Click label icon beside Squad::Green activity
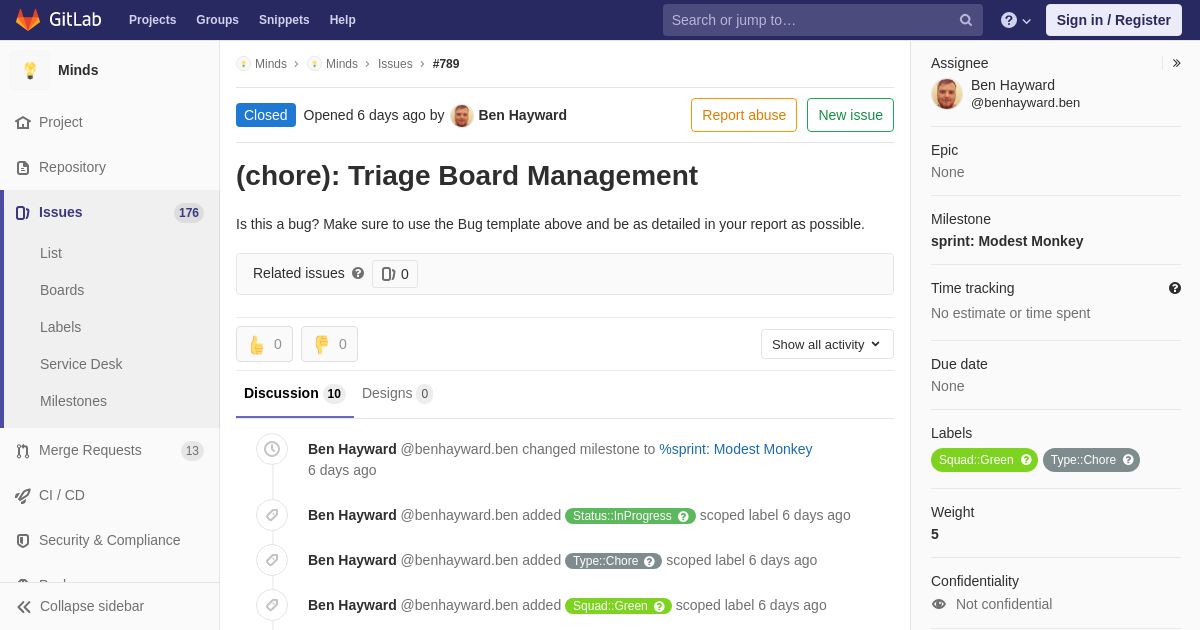Image resolution: width=1200 pixels, height=630 pixels. pos(272,605)
